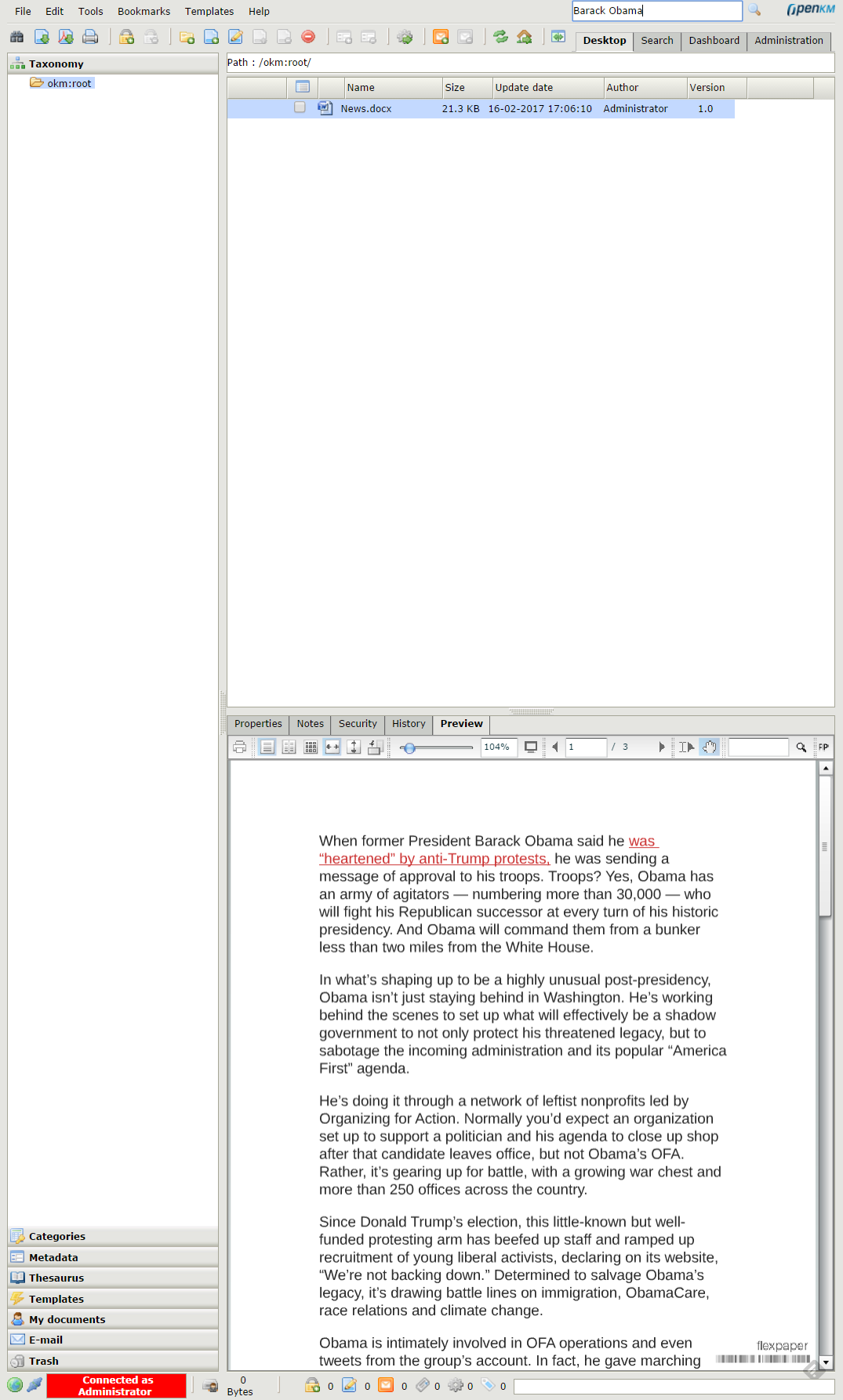Switch to the History tab
The width and height of the screenshot is (843, 1400).
coord(409,724)
